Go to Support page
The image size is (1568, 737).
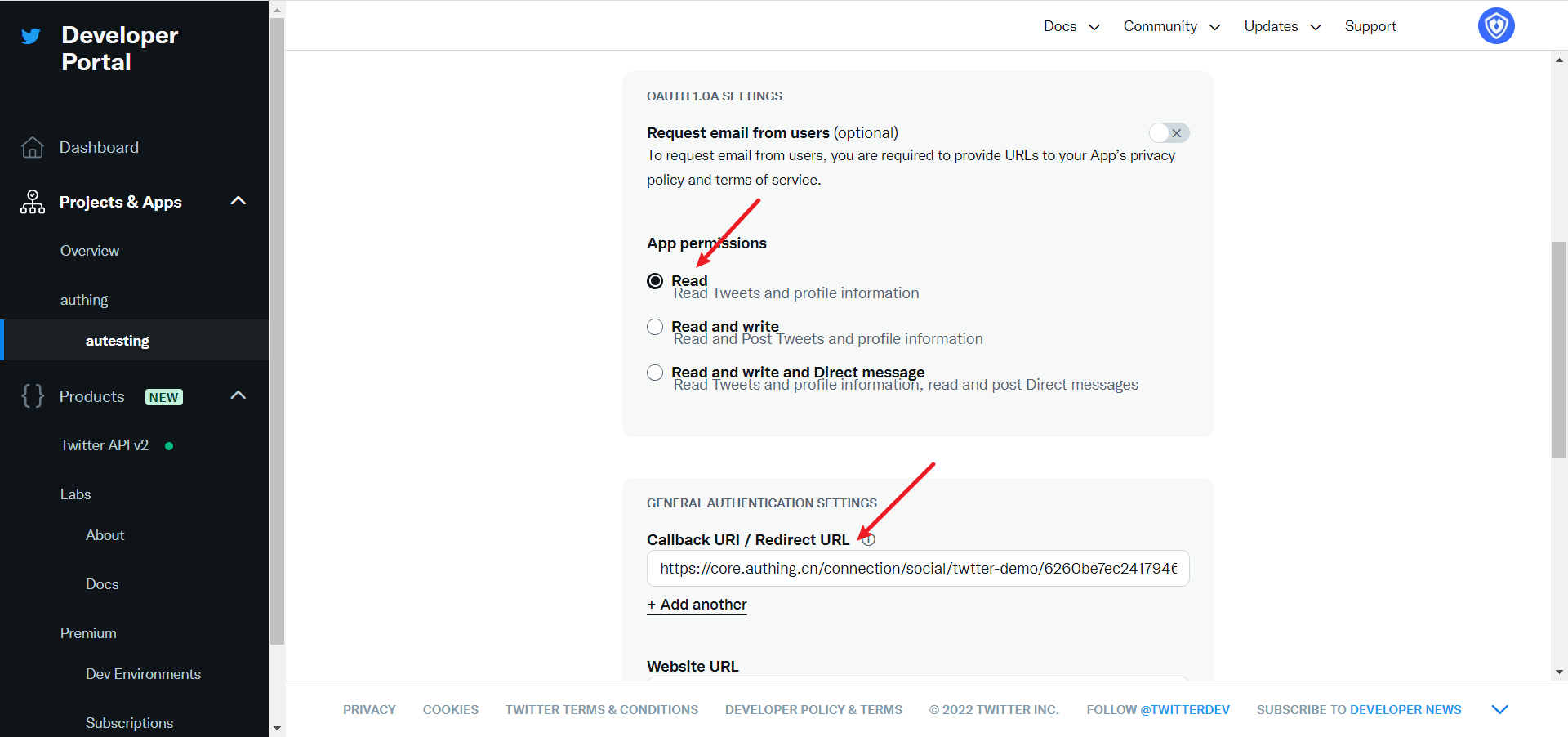pos(1370,26)
